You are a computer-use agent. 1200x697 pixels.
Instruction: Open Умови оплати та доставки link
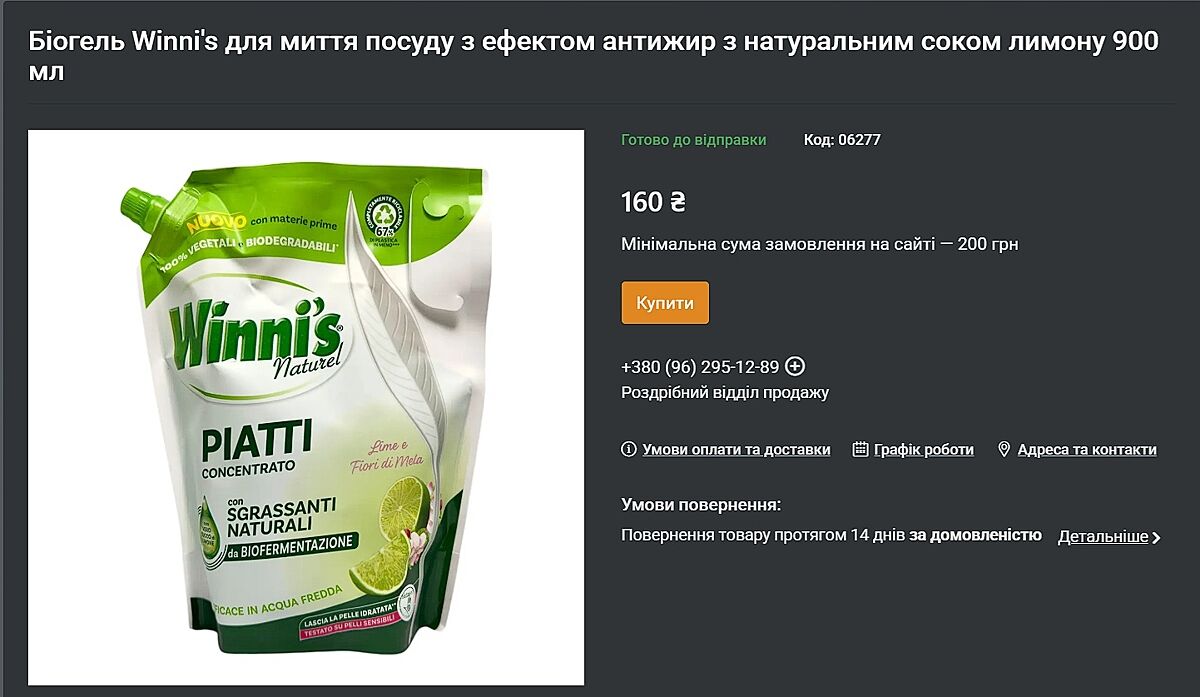coord(736,450)
